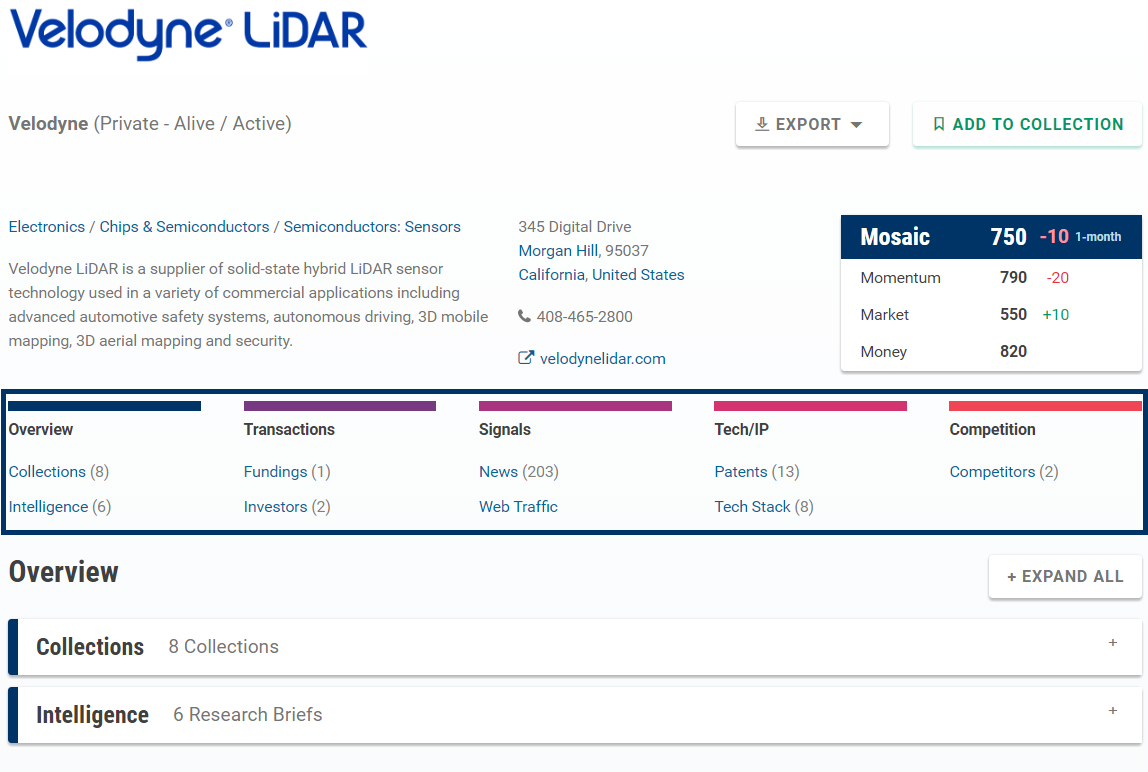The height and width of the screenshot is (772, 1148).
Task: Click the Expand All button
Action: tap(1065, 576)
